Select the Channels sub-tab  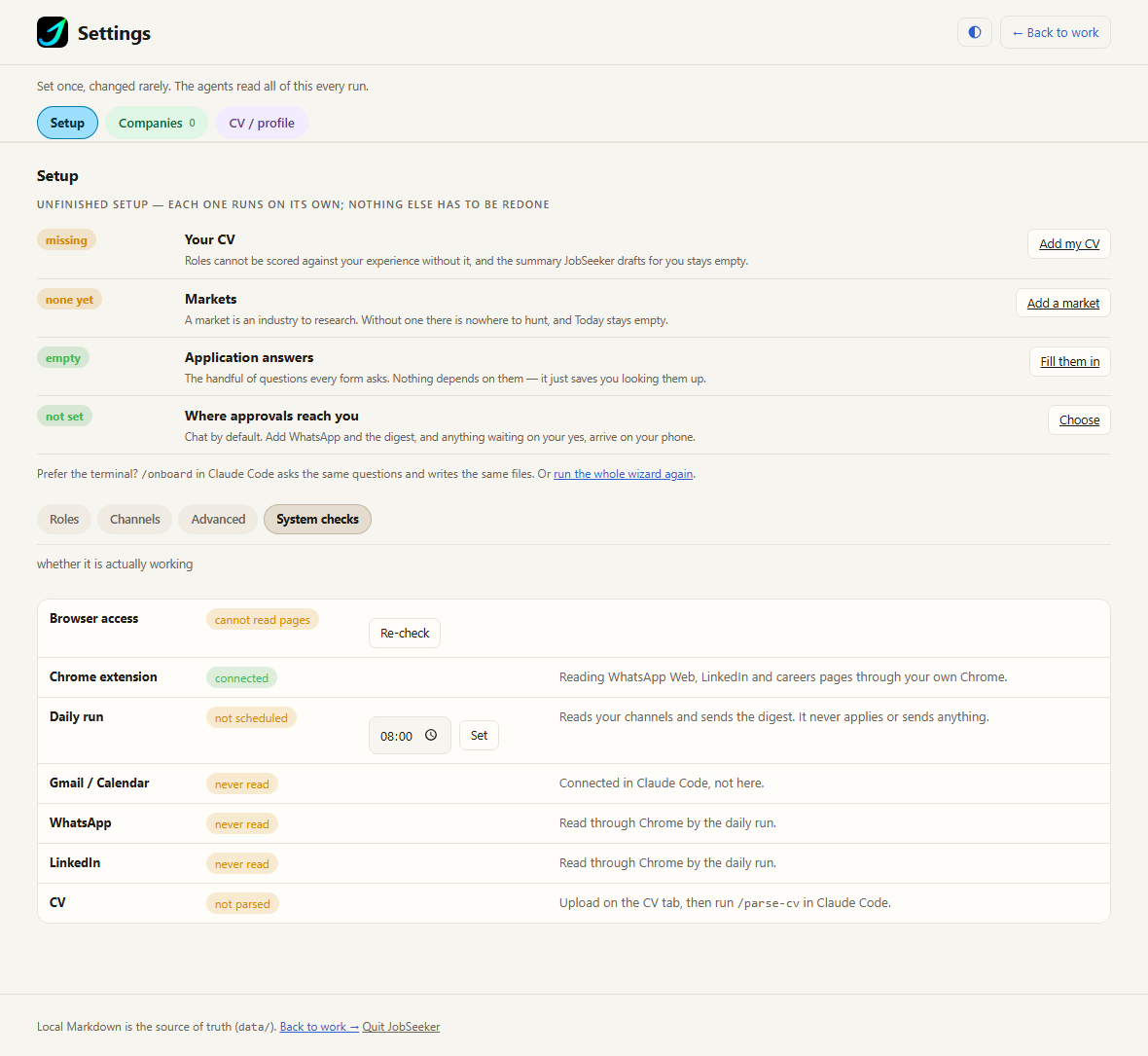coord(134,519)
